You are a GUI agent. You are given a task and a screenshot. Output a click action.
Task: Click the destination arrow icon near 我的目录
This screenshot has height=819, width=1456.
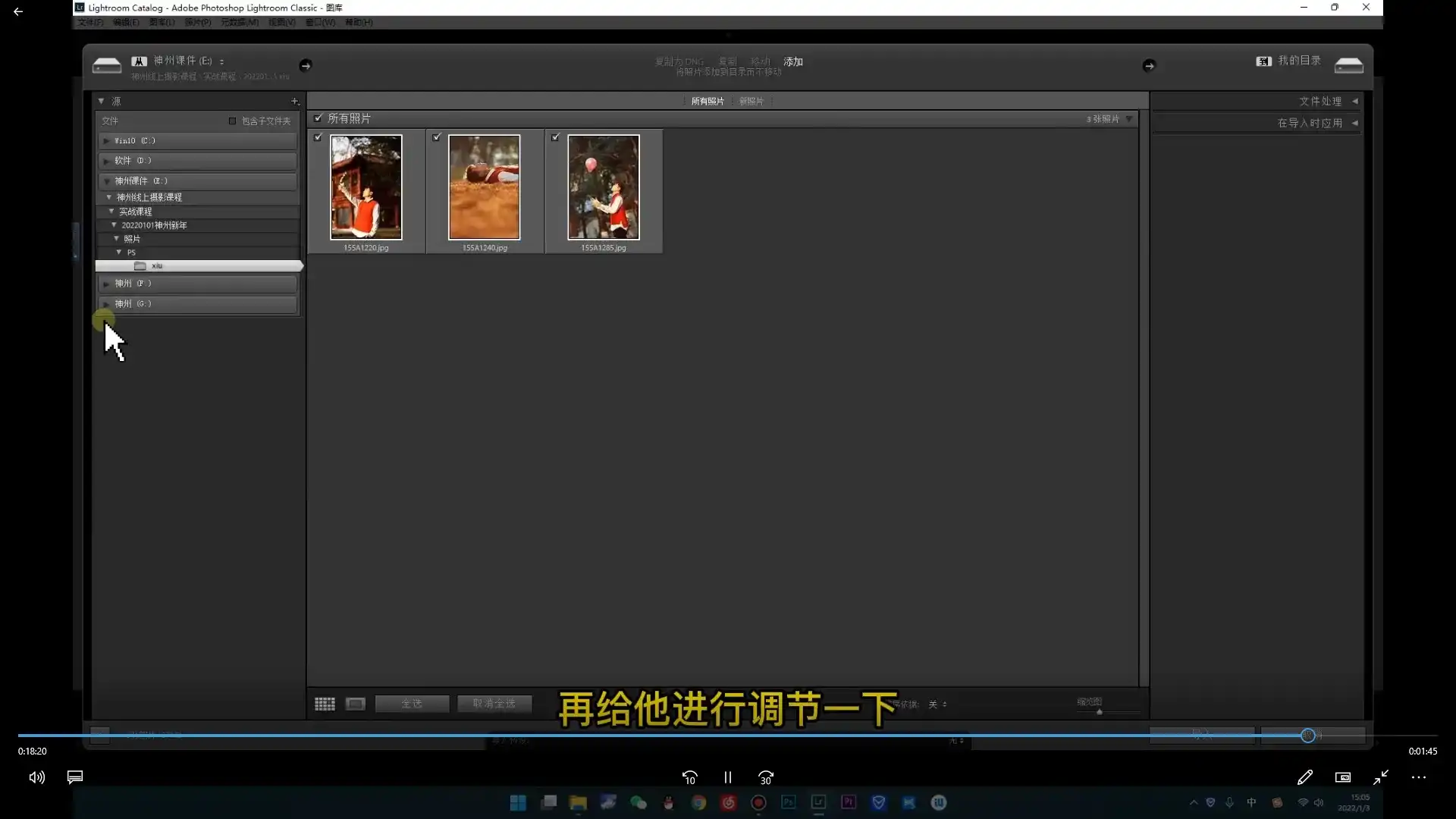point(1148,65)
